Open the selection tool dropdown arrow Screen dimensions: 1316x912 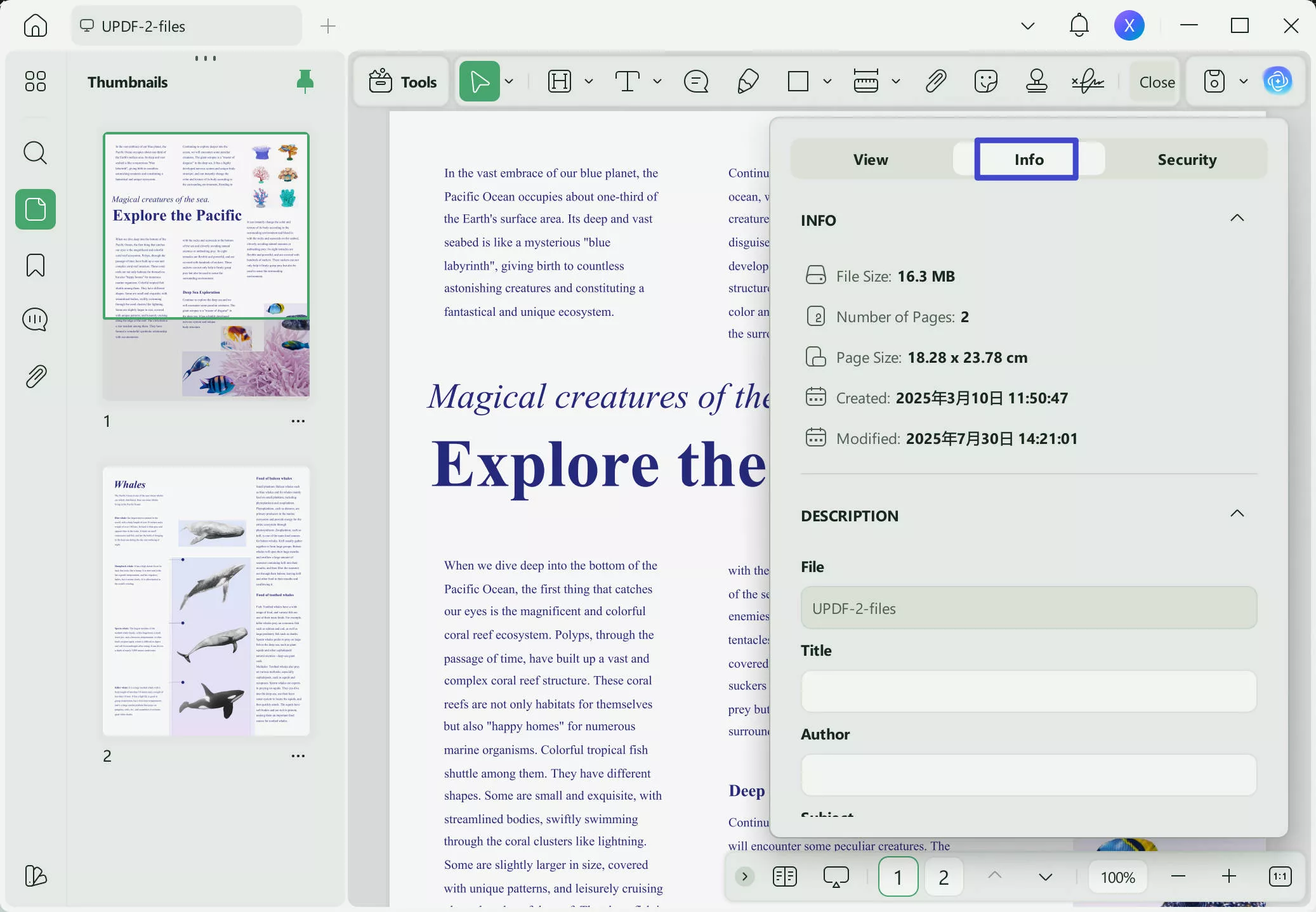click(509, 81)
